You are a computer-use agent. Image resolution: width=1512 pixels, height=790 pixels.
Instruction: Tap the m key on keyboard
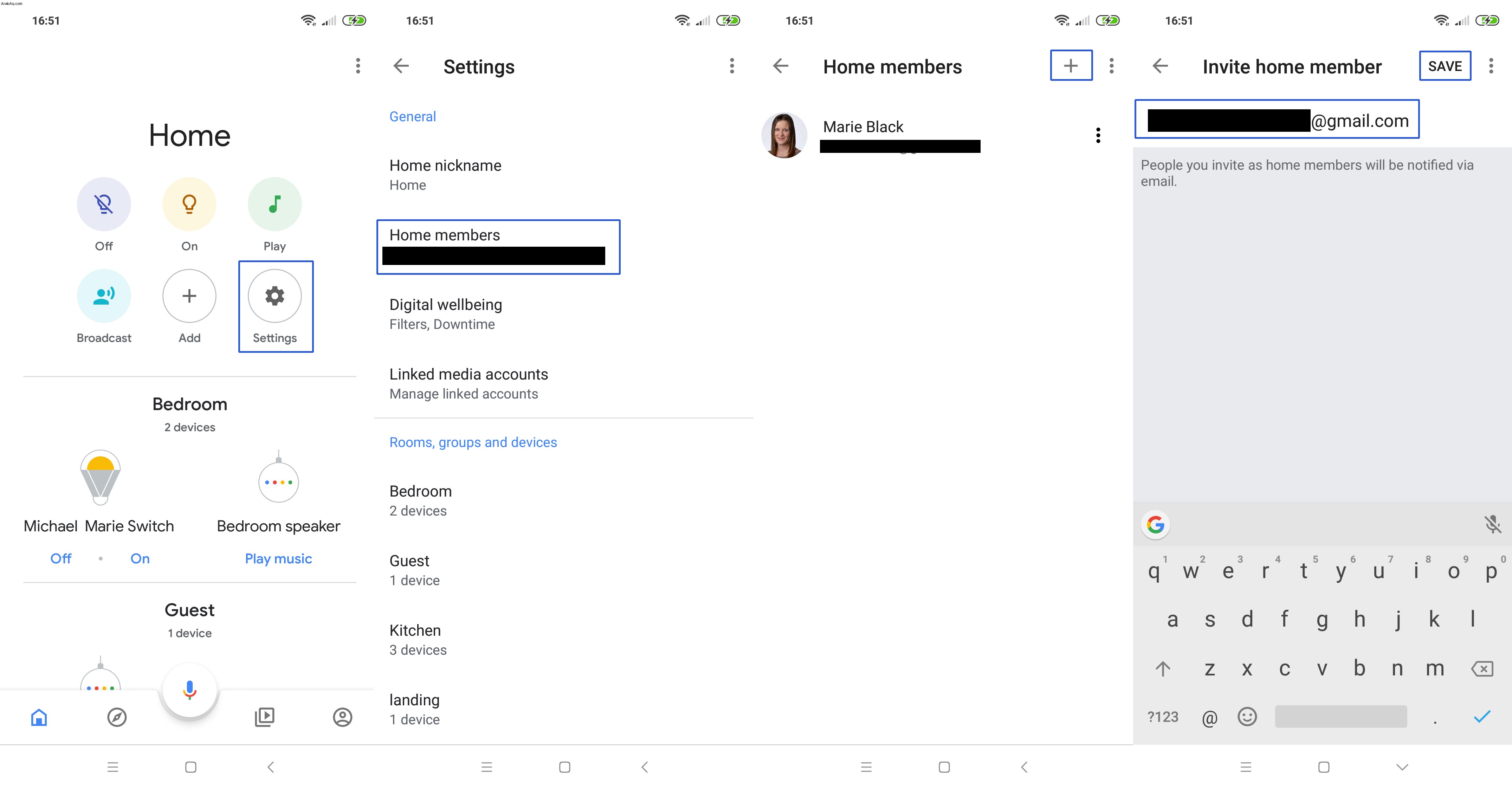click(1435, 668)
